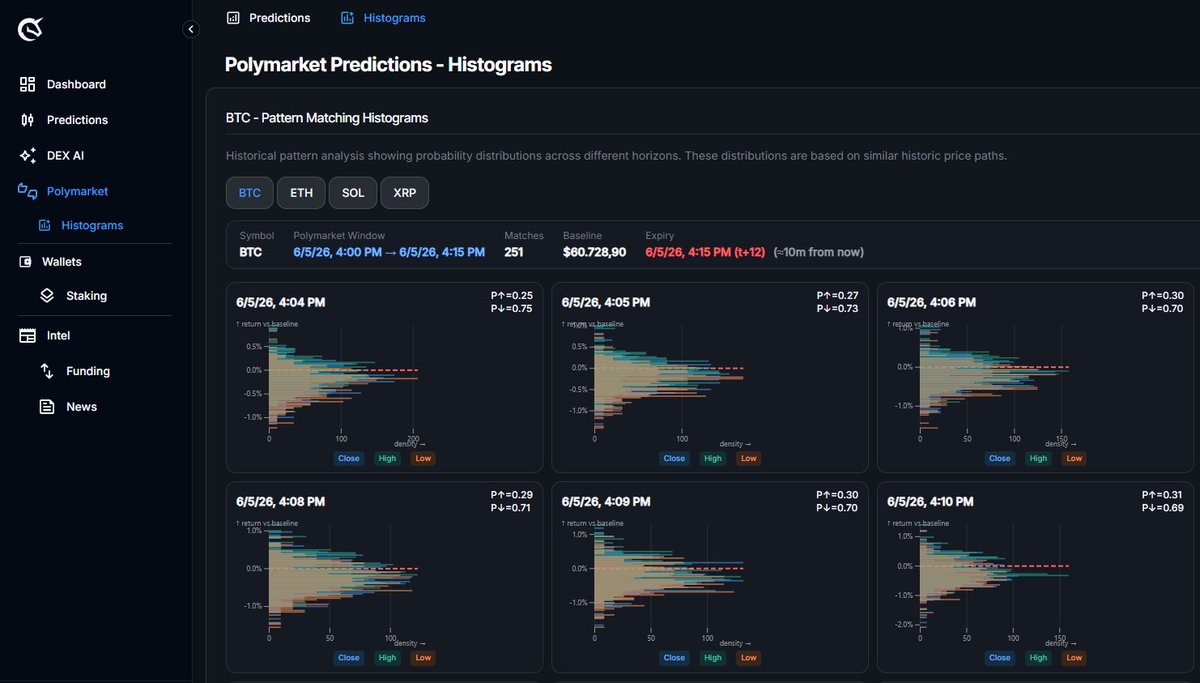The height and width of the screenshot is (683, 1200).
Task: Toggle High series in 4:09 PM chart
Action: tap(712, 658)
